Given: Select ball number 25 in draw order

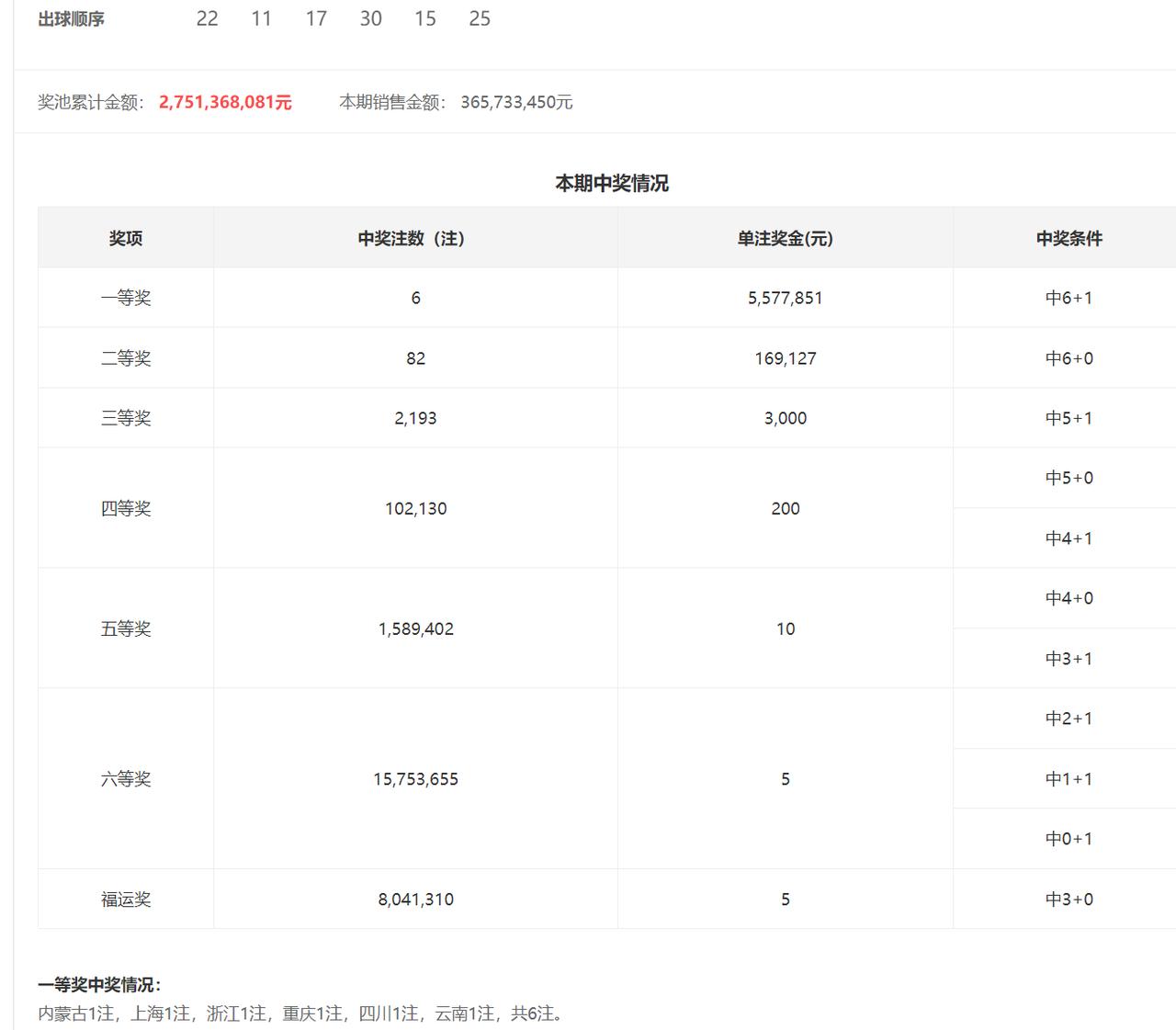Looking at the screenshot, I should 480,19.
